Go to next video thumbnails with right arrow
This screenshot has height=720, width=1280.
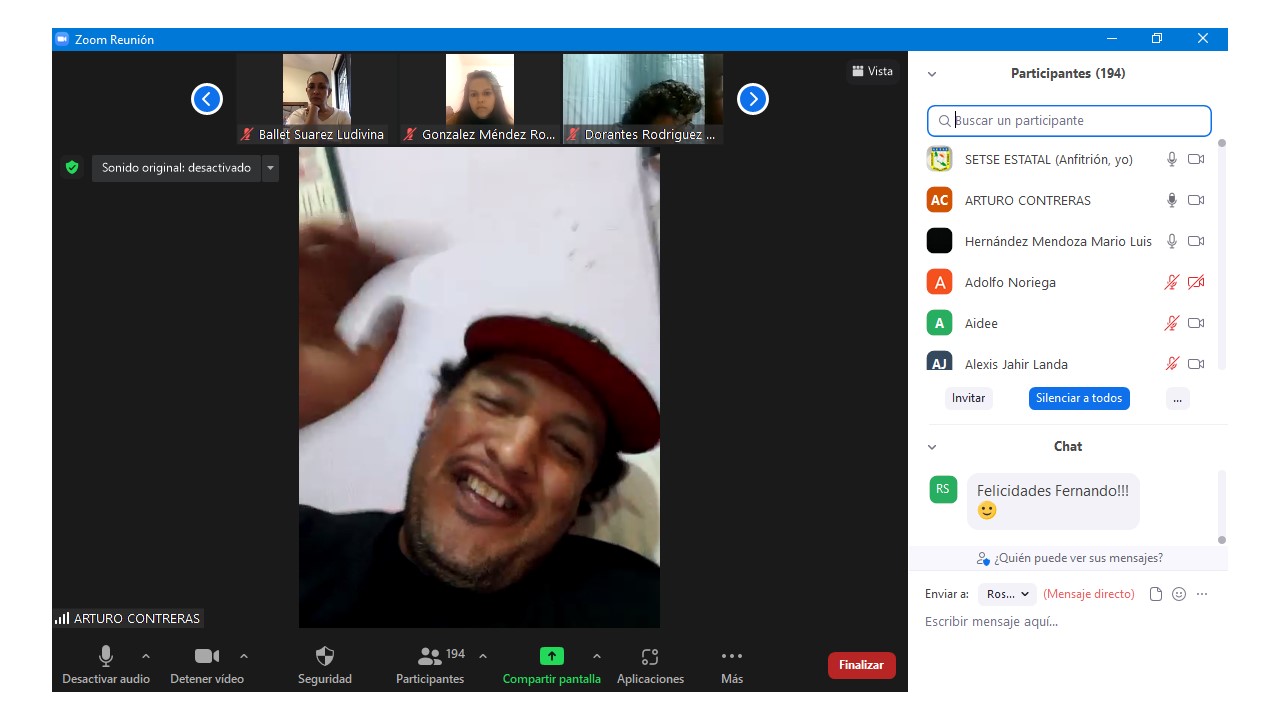click(x=753, y=99)
